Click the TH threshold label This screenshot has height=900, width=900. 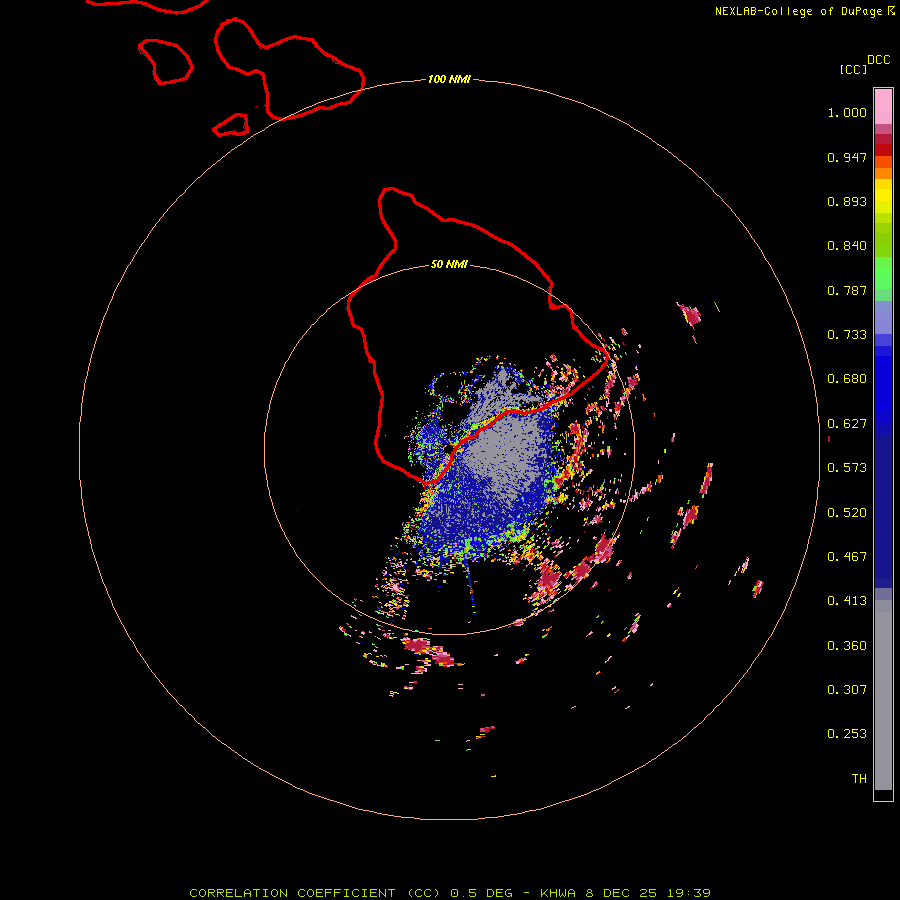pyautogui.click(x=859, y=779)
